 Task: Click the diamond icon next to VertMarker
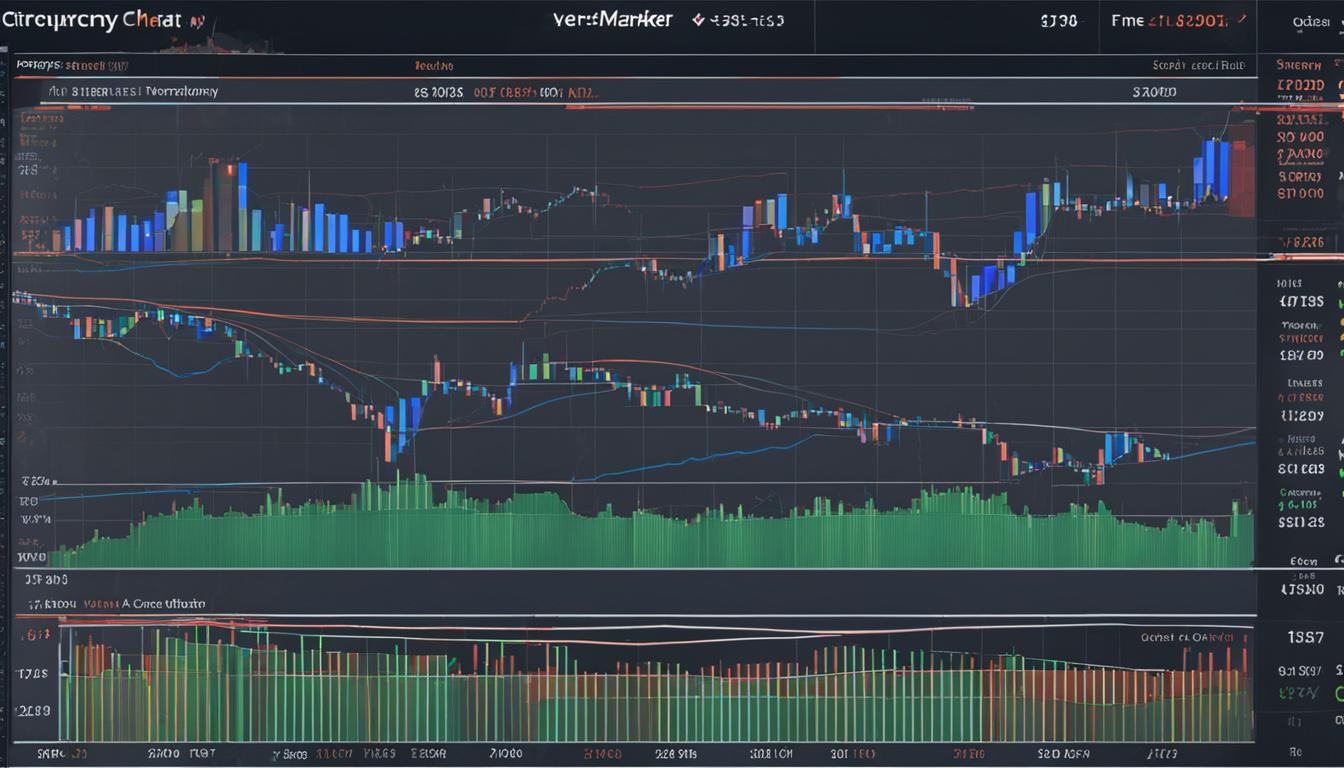pos(698,20)
